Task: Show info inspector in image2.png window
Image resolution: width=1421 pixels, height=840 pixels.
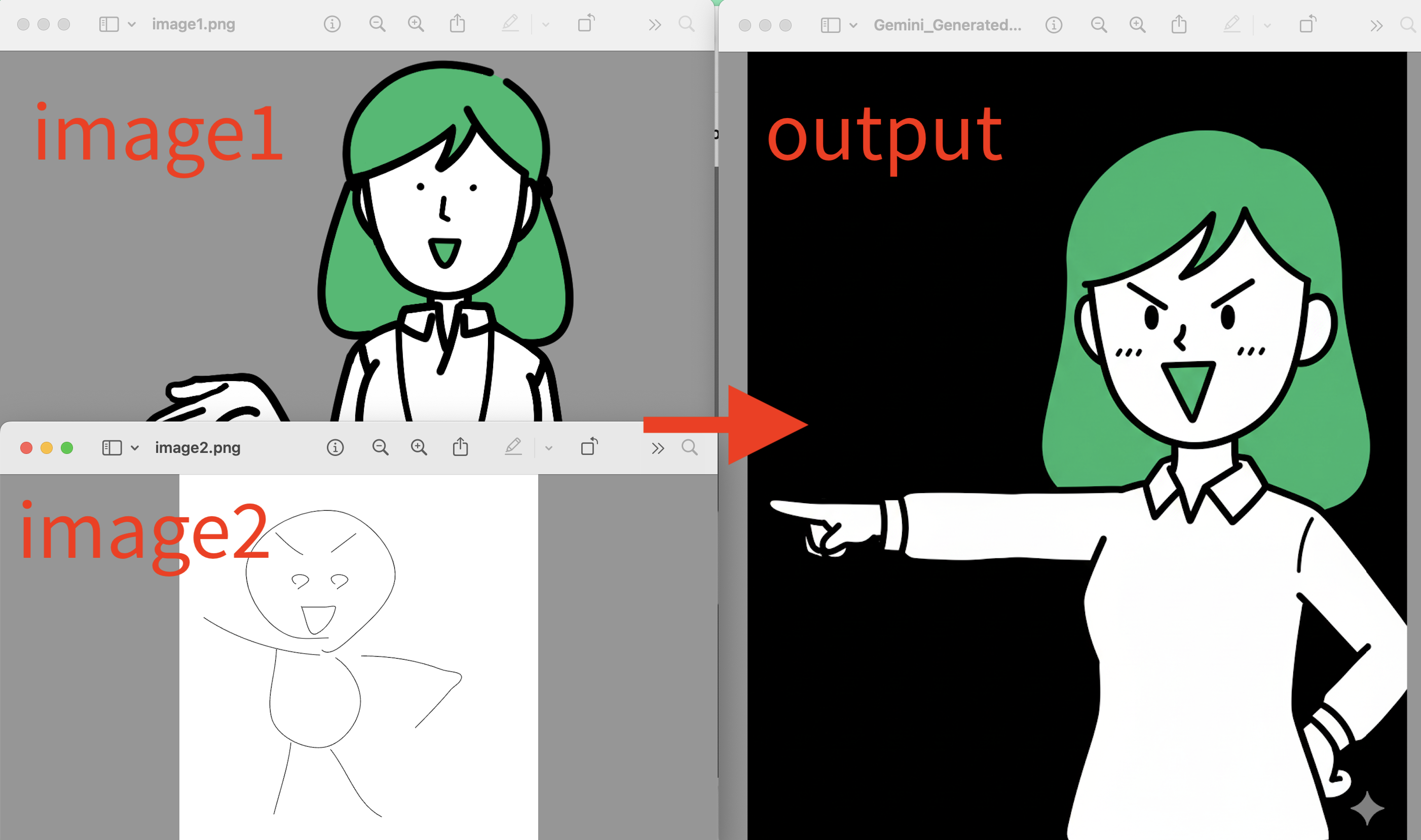Action: pos(335,448)
